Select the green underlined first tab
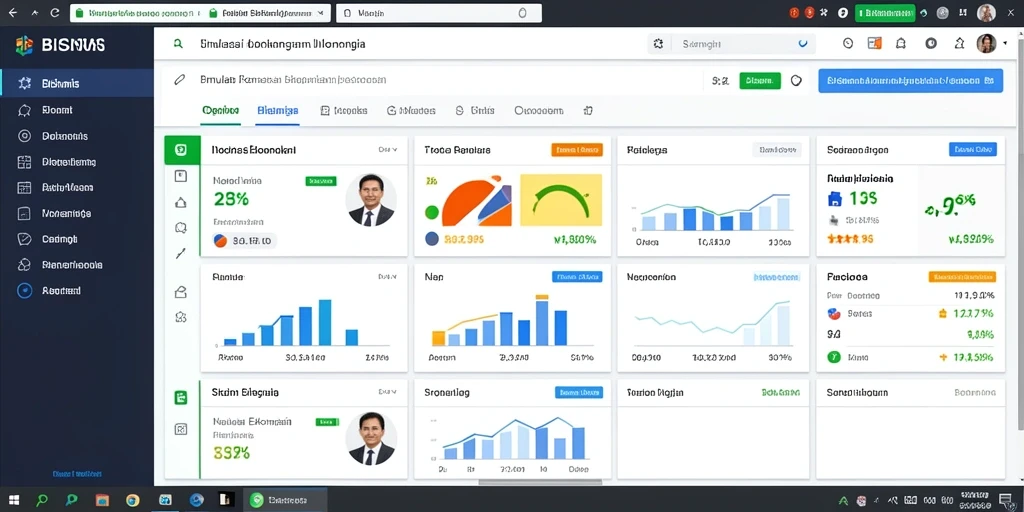 (221, 111)
